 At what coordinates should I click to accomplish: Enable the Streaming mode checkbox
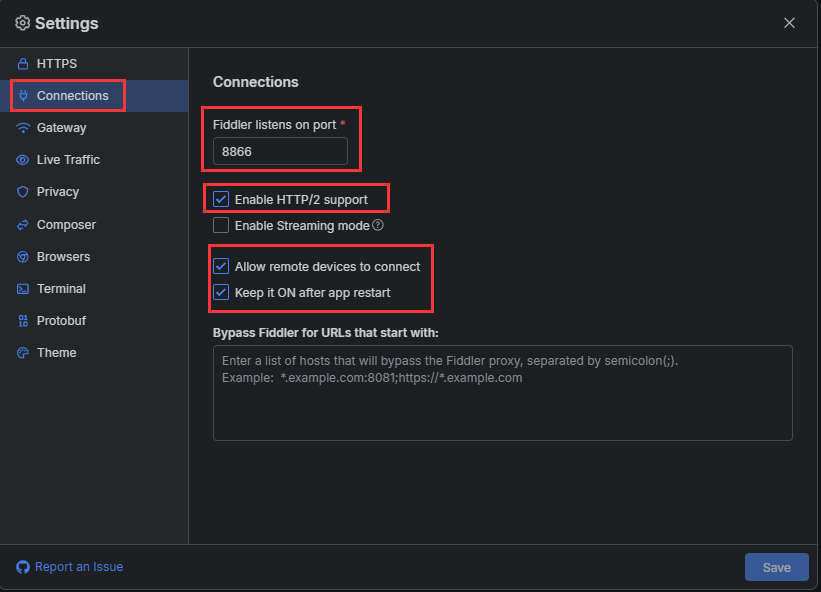[x=221, y=225]
